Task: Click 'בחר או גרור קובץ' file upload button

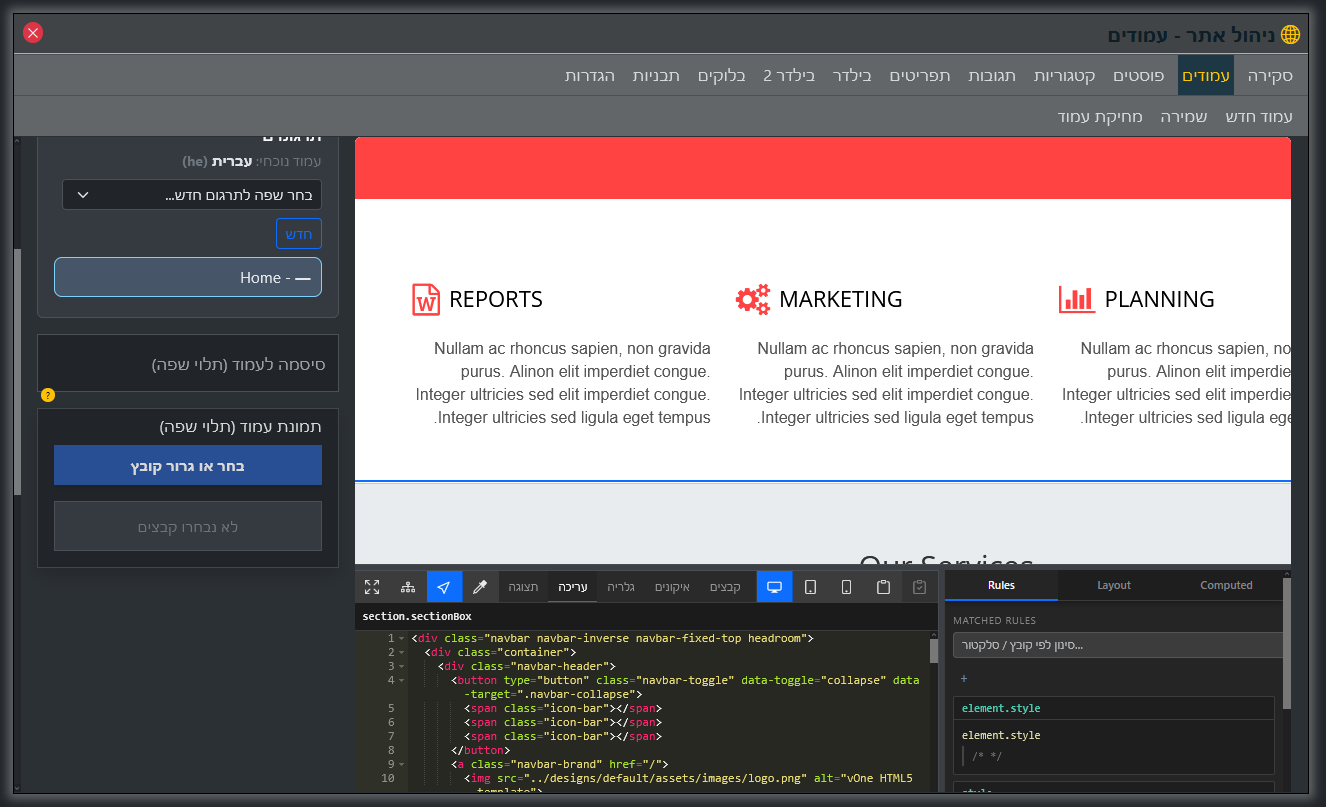Action: 188,466
